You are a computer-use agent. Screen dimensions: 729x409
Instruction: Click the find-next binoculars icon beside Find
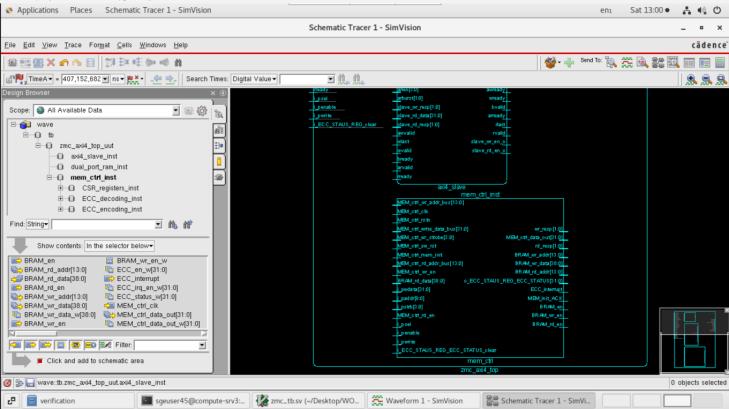[x=188, y=224]
